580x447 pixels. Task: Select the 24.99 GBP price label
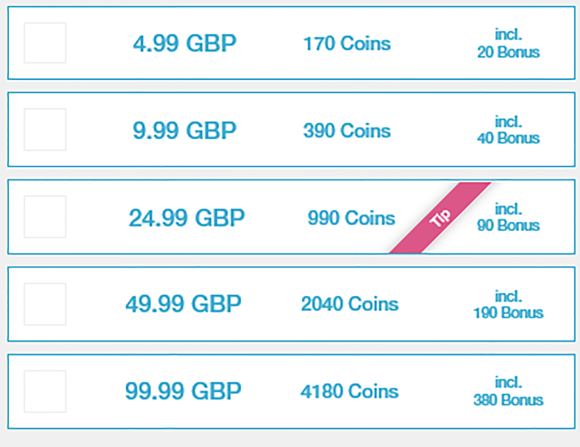tap(186, 218)
